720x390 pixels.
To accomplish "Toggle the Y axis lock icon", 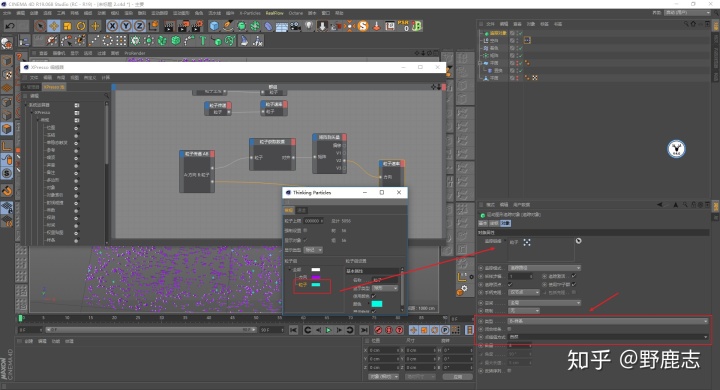I will pyautogui.click(x=126, y=26).
